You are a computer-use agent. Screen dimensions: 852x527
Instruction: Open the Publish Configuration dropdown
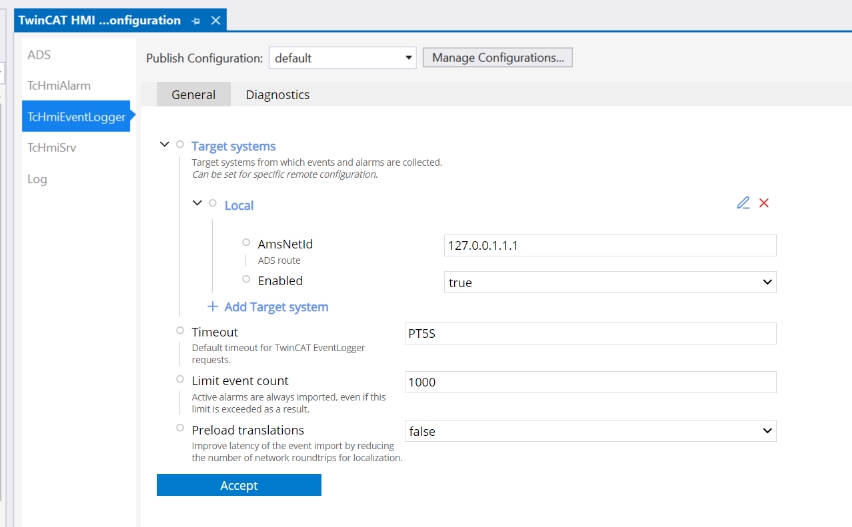343,58
